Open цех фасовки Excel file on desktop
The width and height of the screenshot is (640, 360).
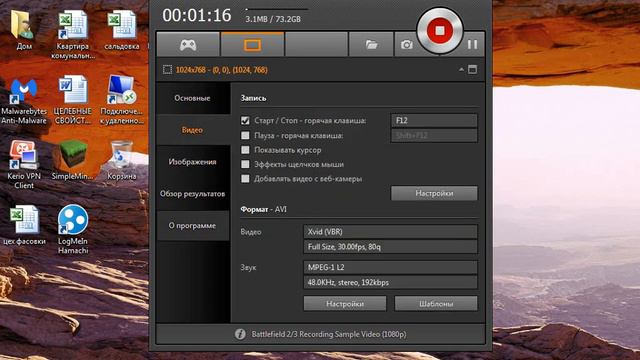pos(24,225)
